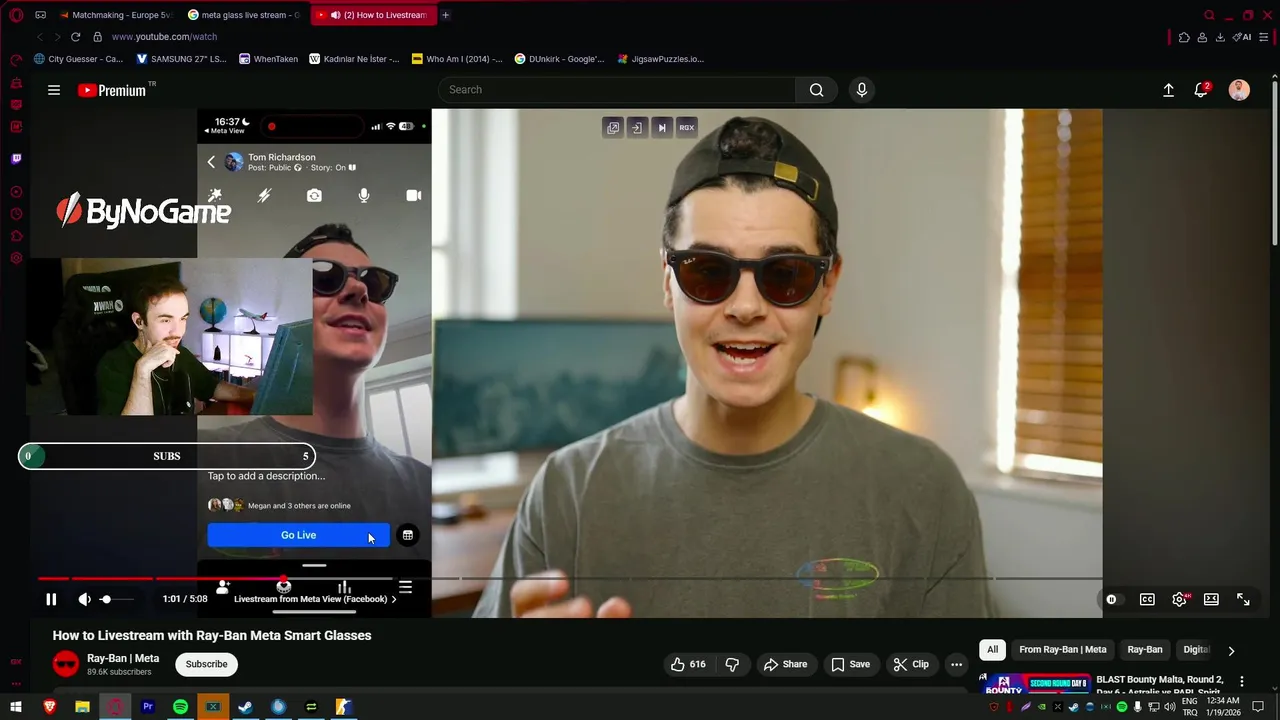Toggle closed captions with the CC button
1280x720 pixels.
coord(1147,599)
